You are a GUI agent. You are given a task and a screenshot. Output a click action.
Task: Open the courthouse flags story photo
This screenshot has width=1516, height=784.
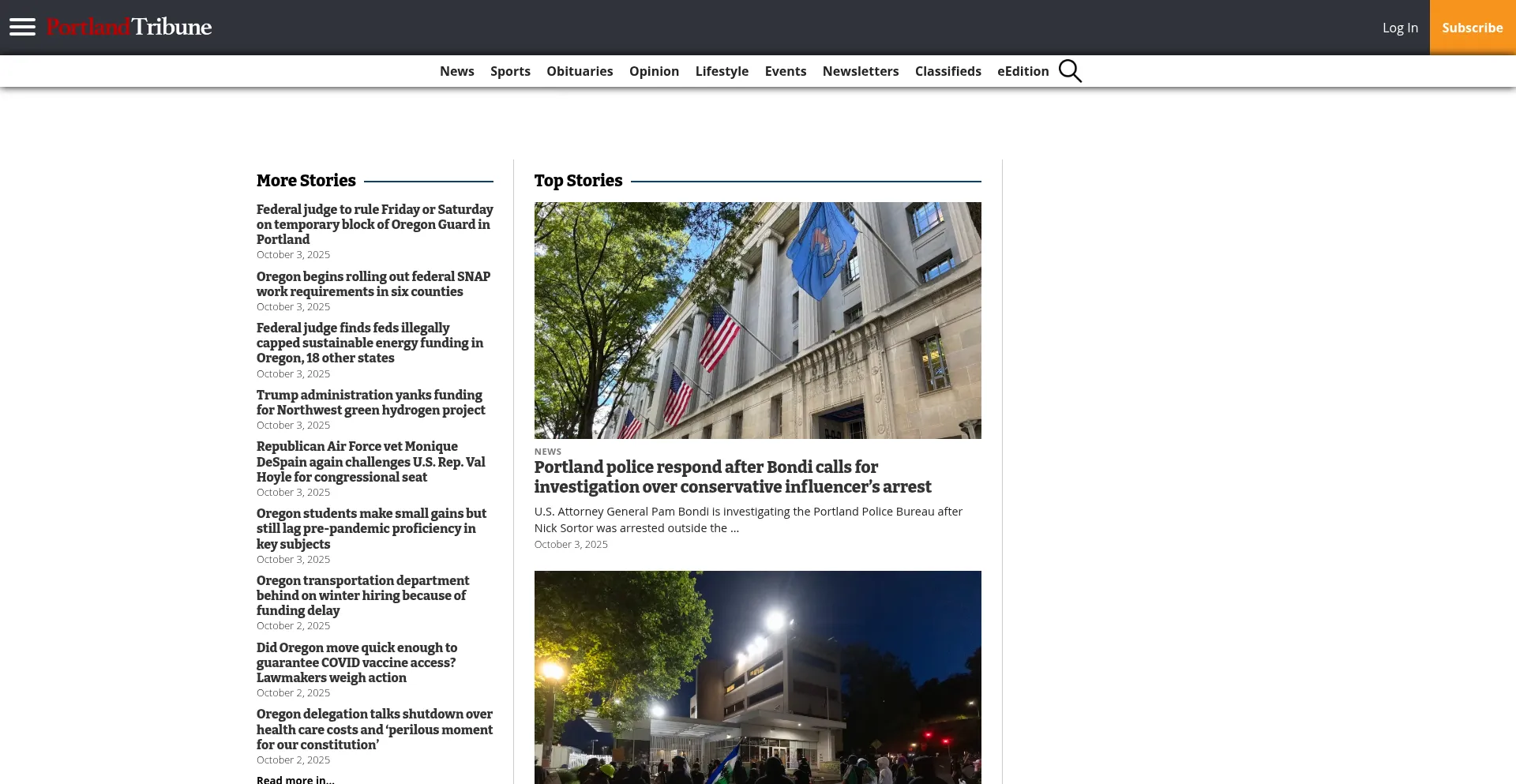pyautogui.click(x=757, y=320)
